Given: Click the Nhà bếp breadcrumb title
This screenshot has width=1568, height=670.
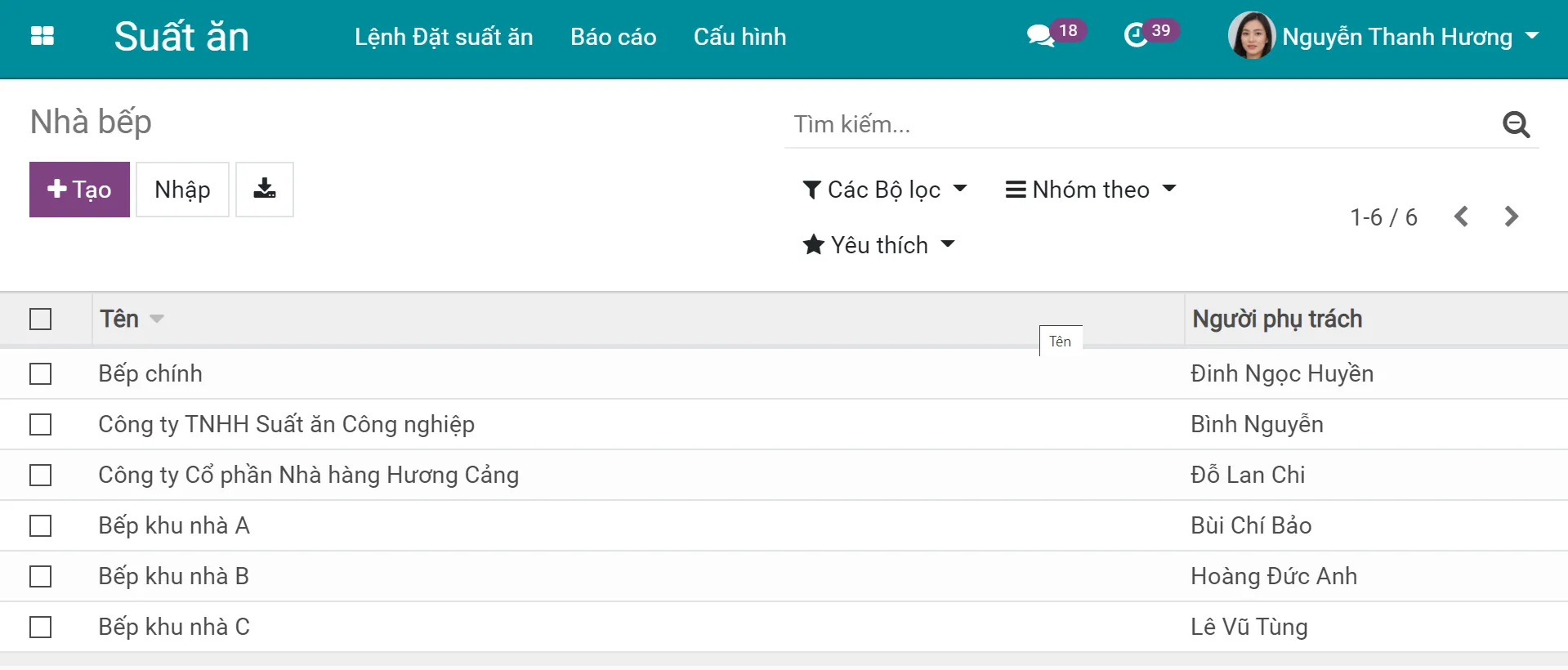Looking at the screenshot, I should [x=91, y=122].
